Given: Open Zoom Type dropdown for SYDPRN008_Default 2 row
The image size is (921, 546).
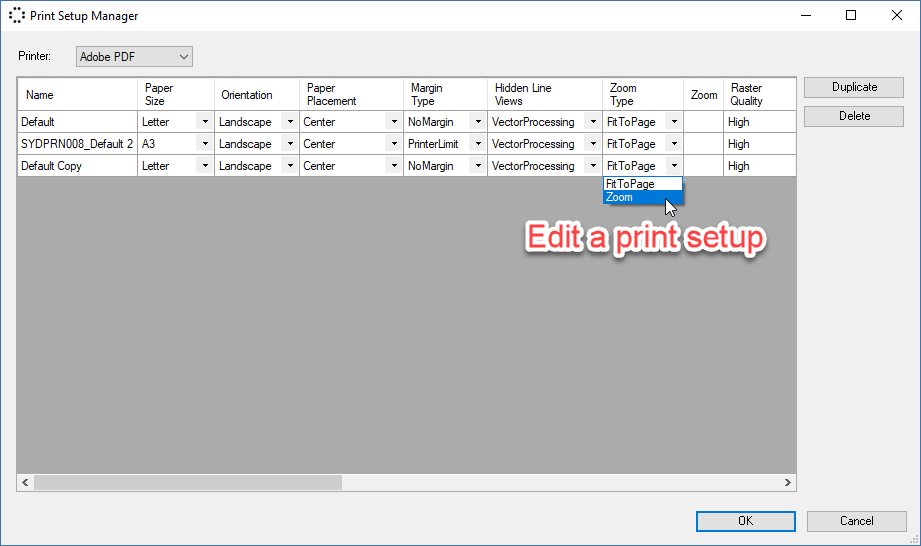Looking at the screenshot, I should 674,144.
